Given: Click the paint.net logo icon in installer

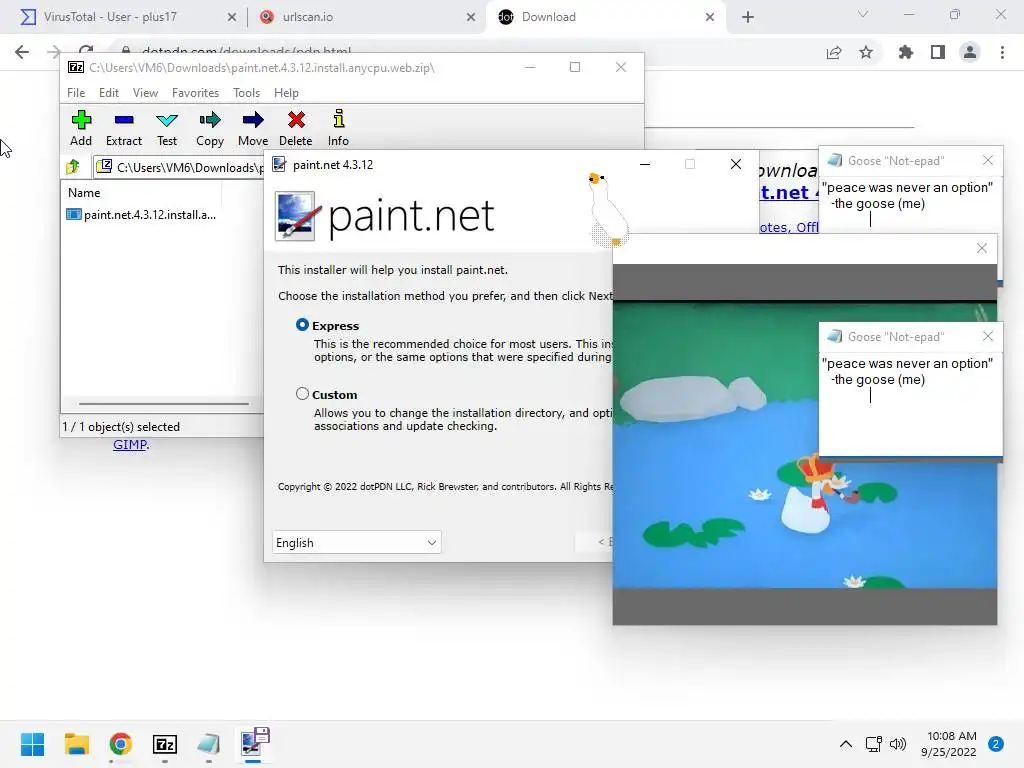Looking at the screenshot, I should [296, 216].
